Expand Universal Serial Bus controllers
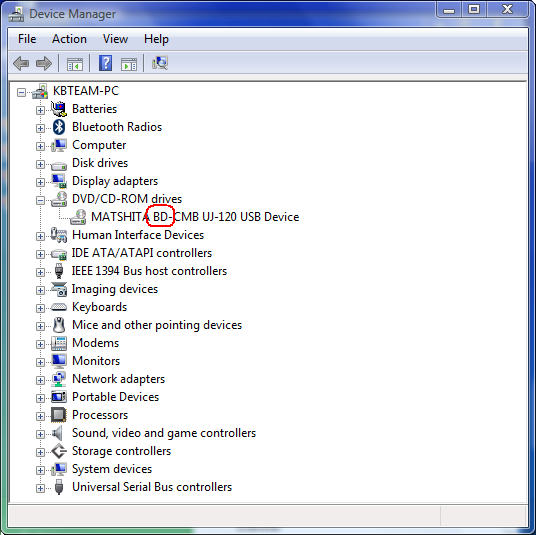Screen dimensions: 536x535 [40, 488]
